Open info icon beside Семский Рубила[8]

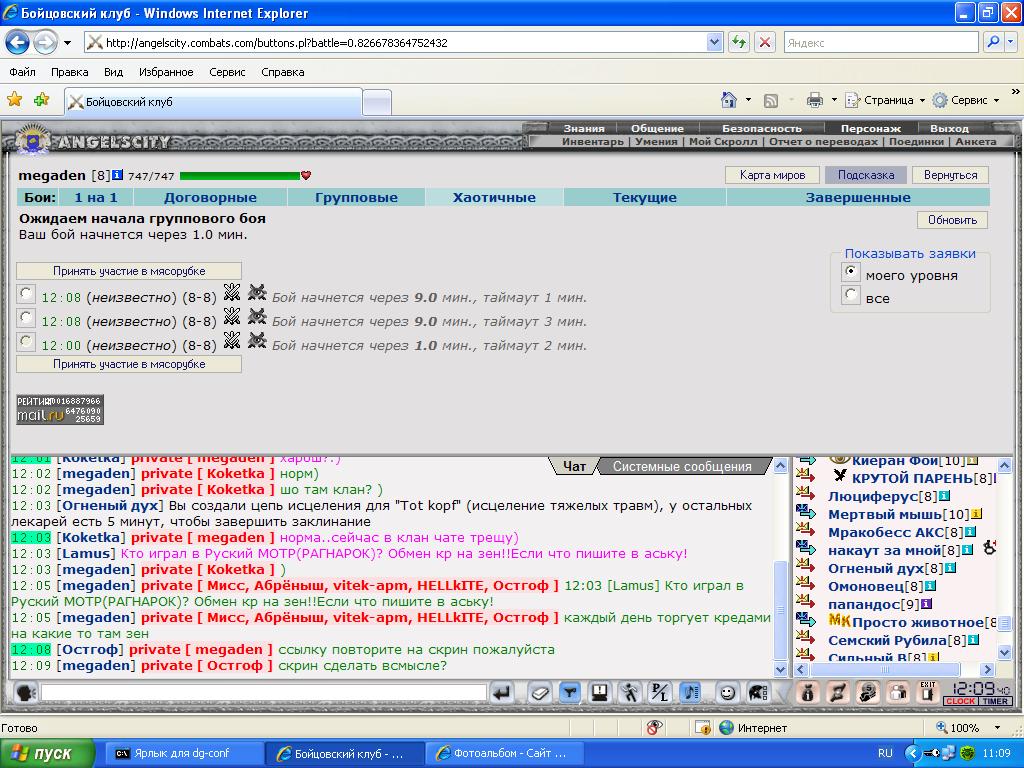[x=973, y=640]
